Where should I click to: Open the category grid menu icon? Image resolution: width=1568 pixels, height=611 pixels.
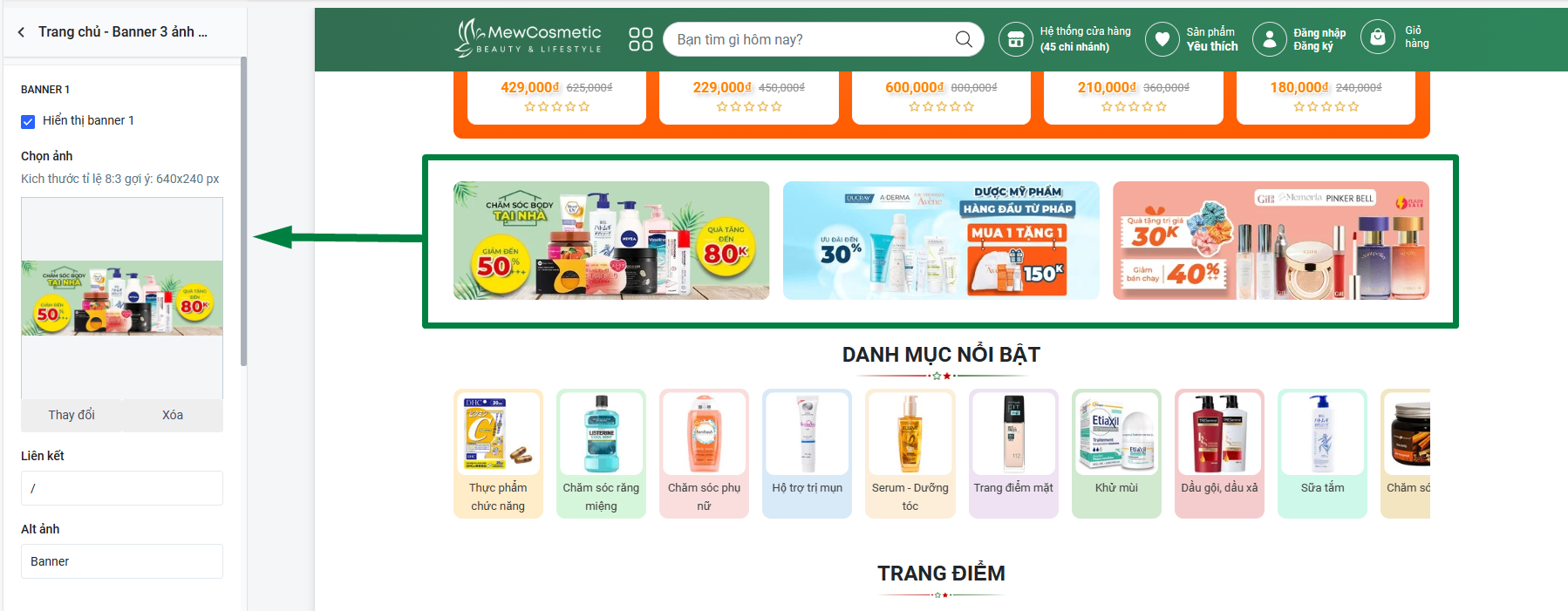click(x=641, y=39)
